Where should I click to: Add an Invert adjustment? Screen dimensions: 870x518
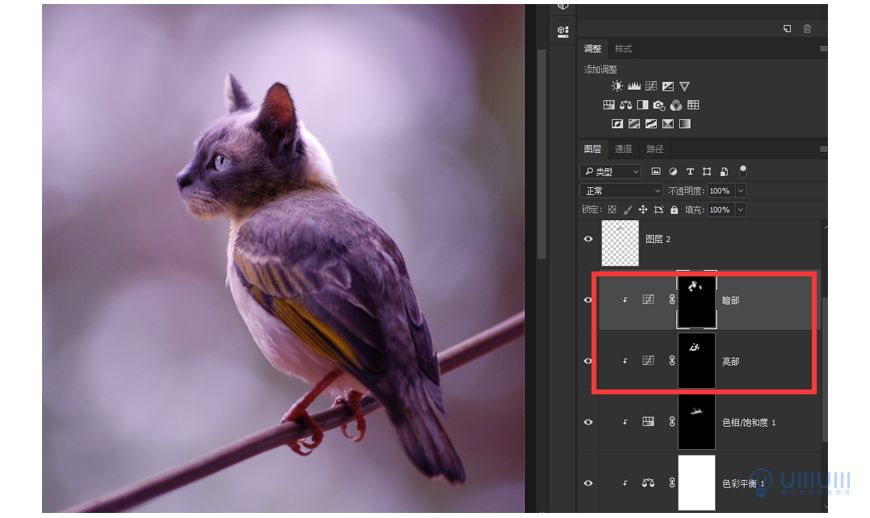pyautogui.click(x=617, y=124)
